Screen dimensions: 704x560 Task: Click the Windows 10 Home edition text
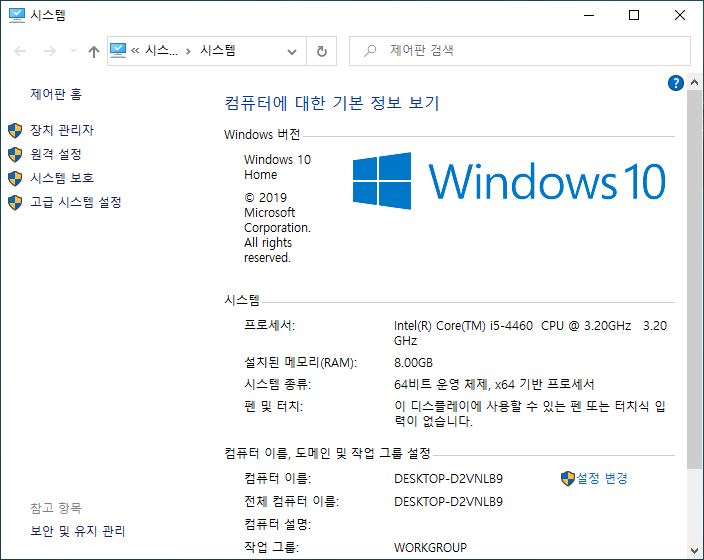277,167
